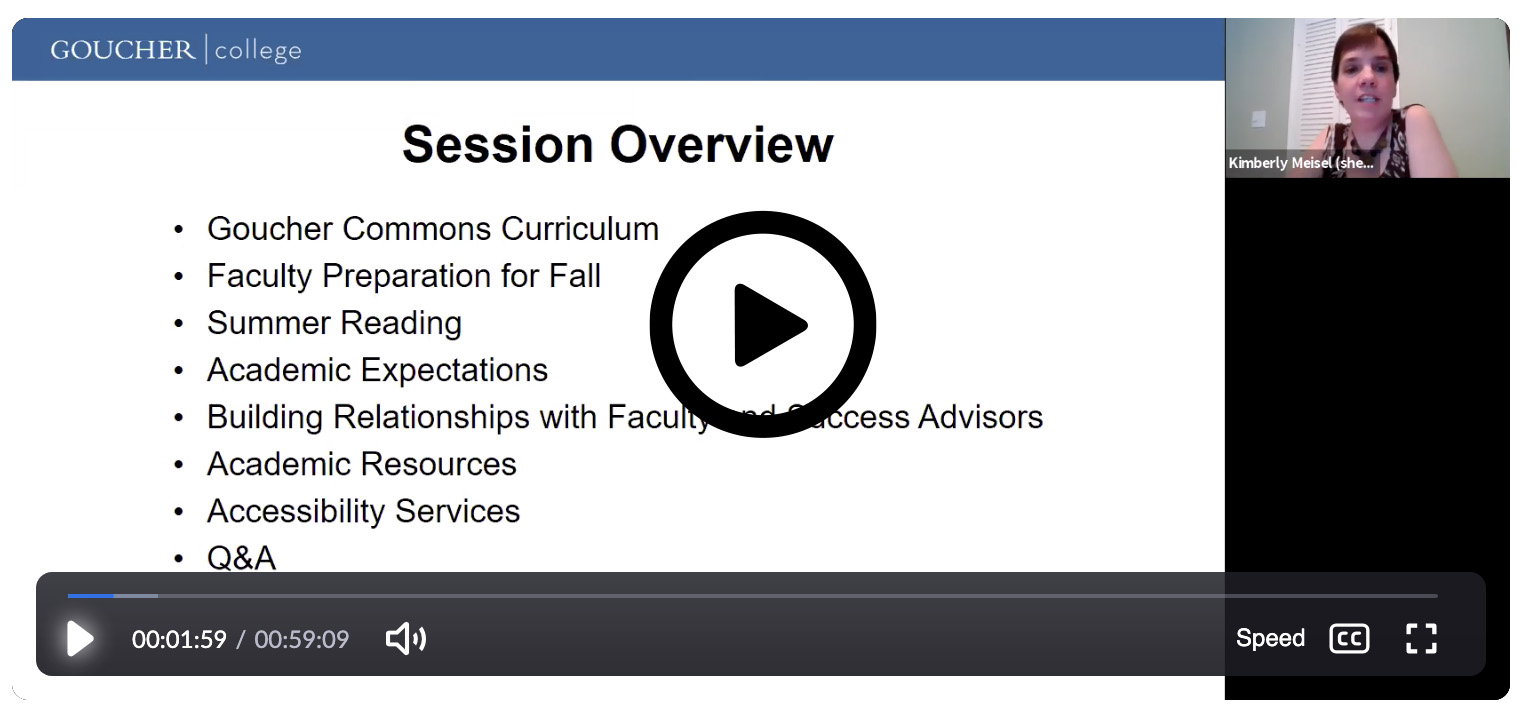Click the current time 00:01:59 display
Image resolution: width=1526 pixels, height=714 pixels.
[179, 639]
